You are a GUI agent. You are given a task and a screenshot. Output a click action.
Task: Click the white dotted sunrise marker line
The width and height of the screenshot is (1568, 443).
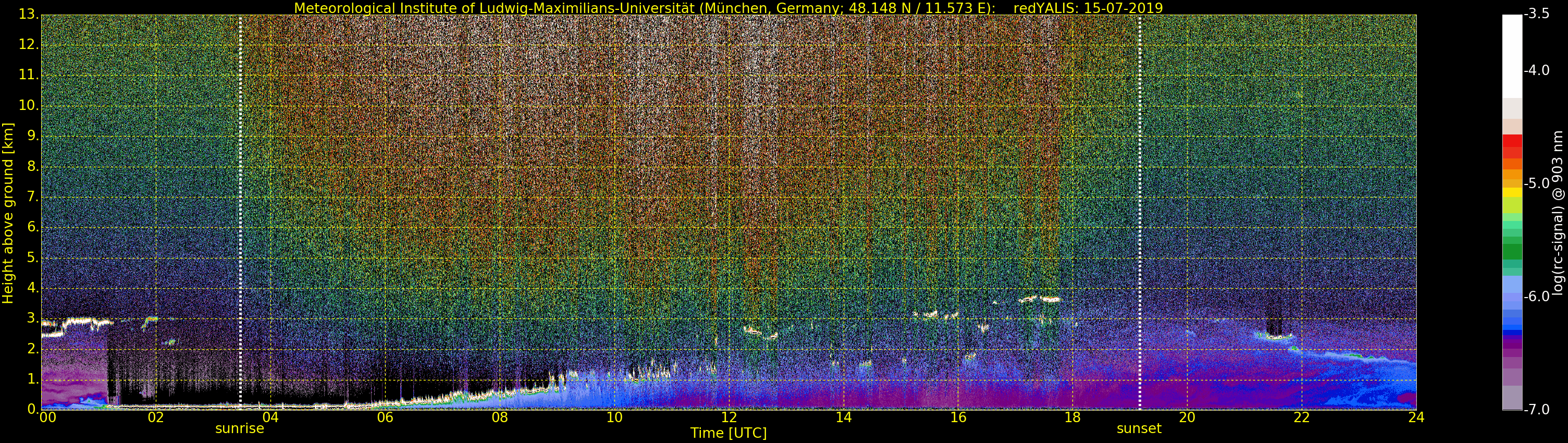(240, 212)
